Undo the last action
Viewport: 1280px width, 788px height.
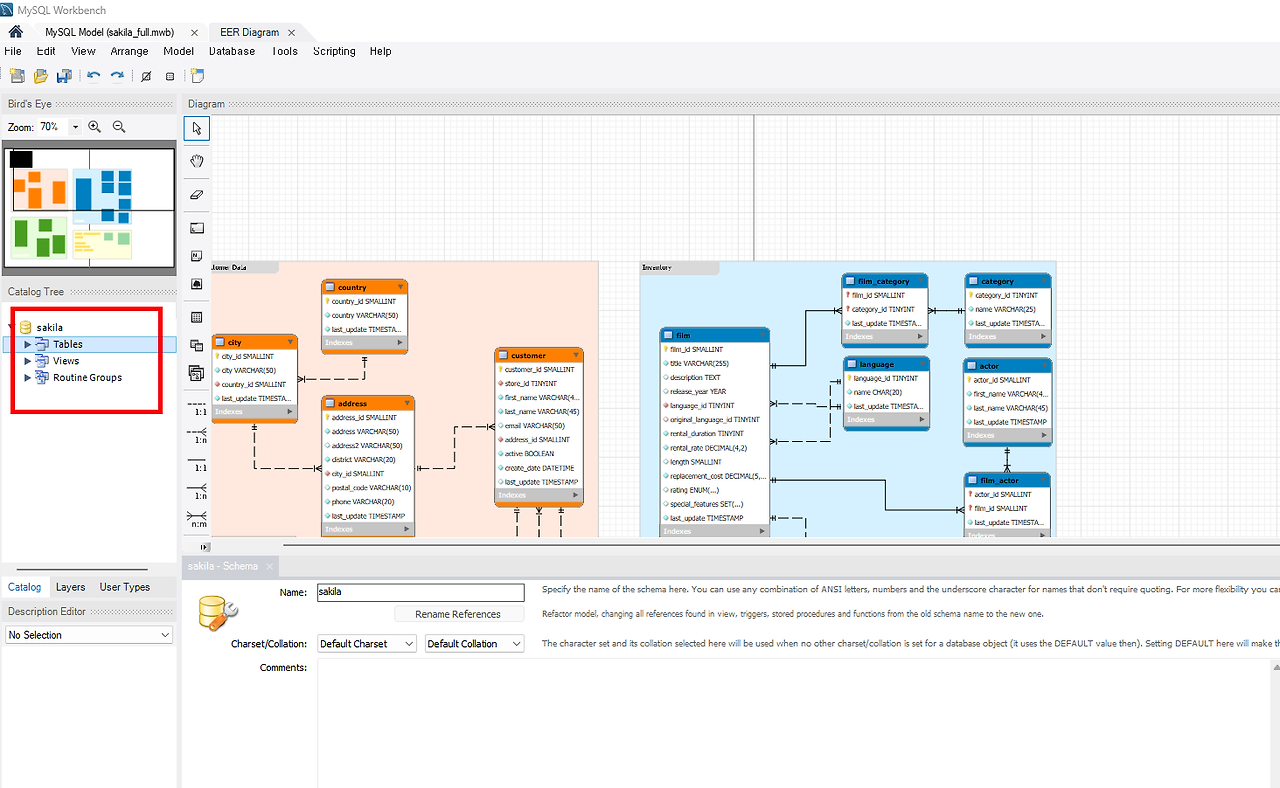pyautogui.click(x=94, y=76)
